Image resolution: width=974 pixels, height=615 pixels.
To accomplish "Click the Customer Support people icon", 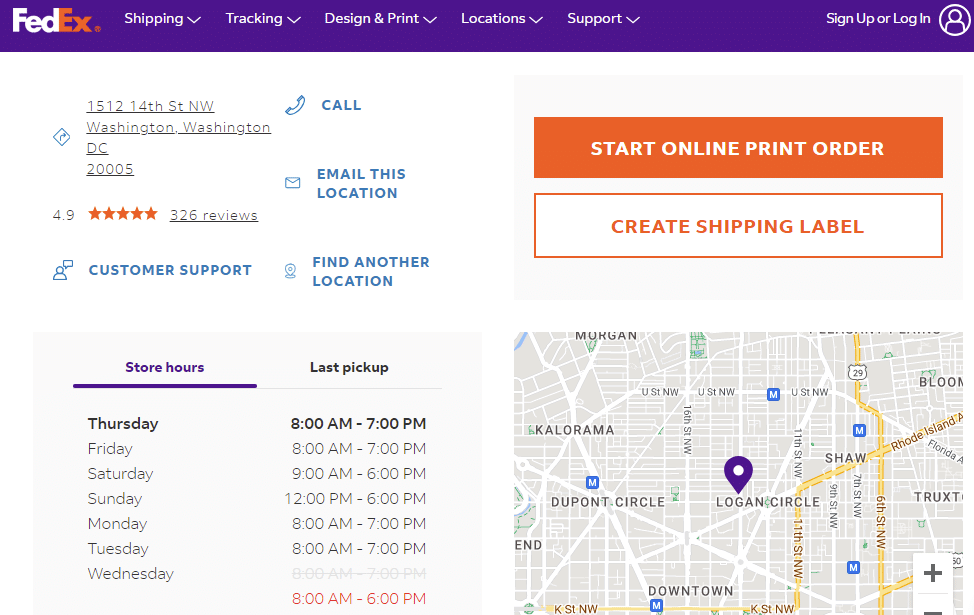I will [62, 269].
